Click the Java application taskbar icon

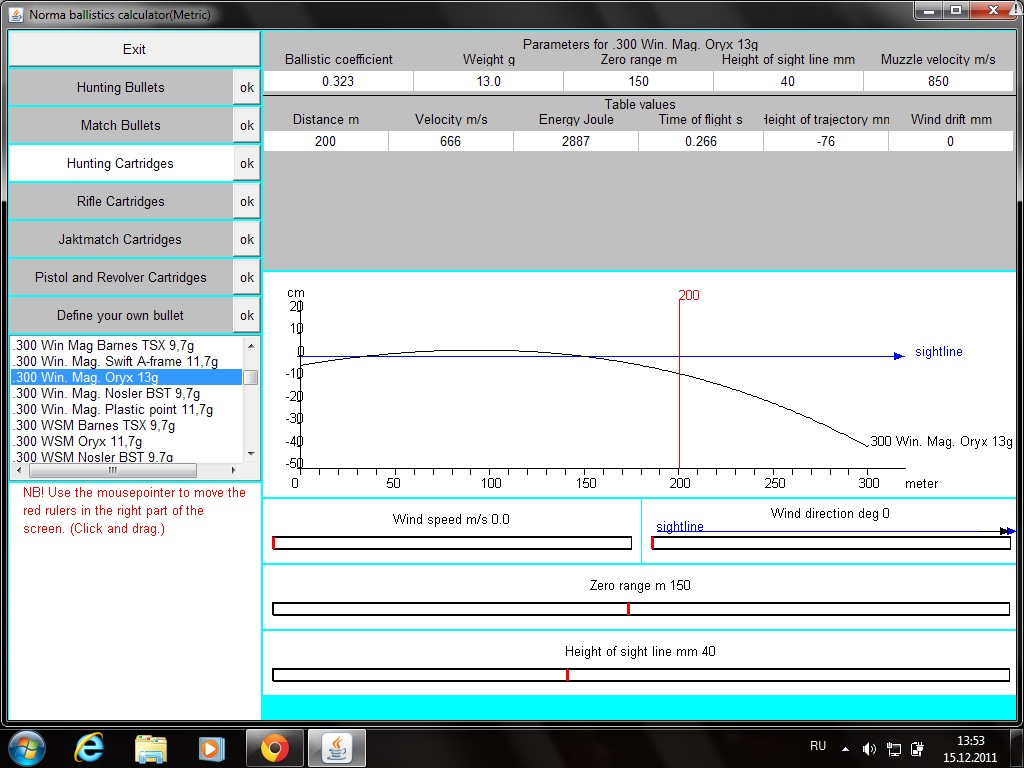point(337,747)
